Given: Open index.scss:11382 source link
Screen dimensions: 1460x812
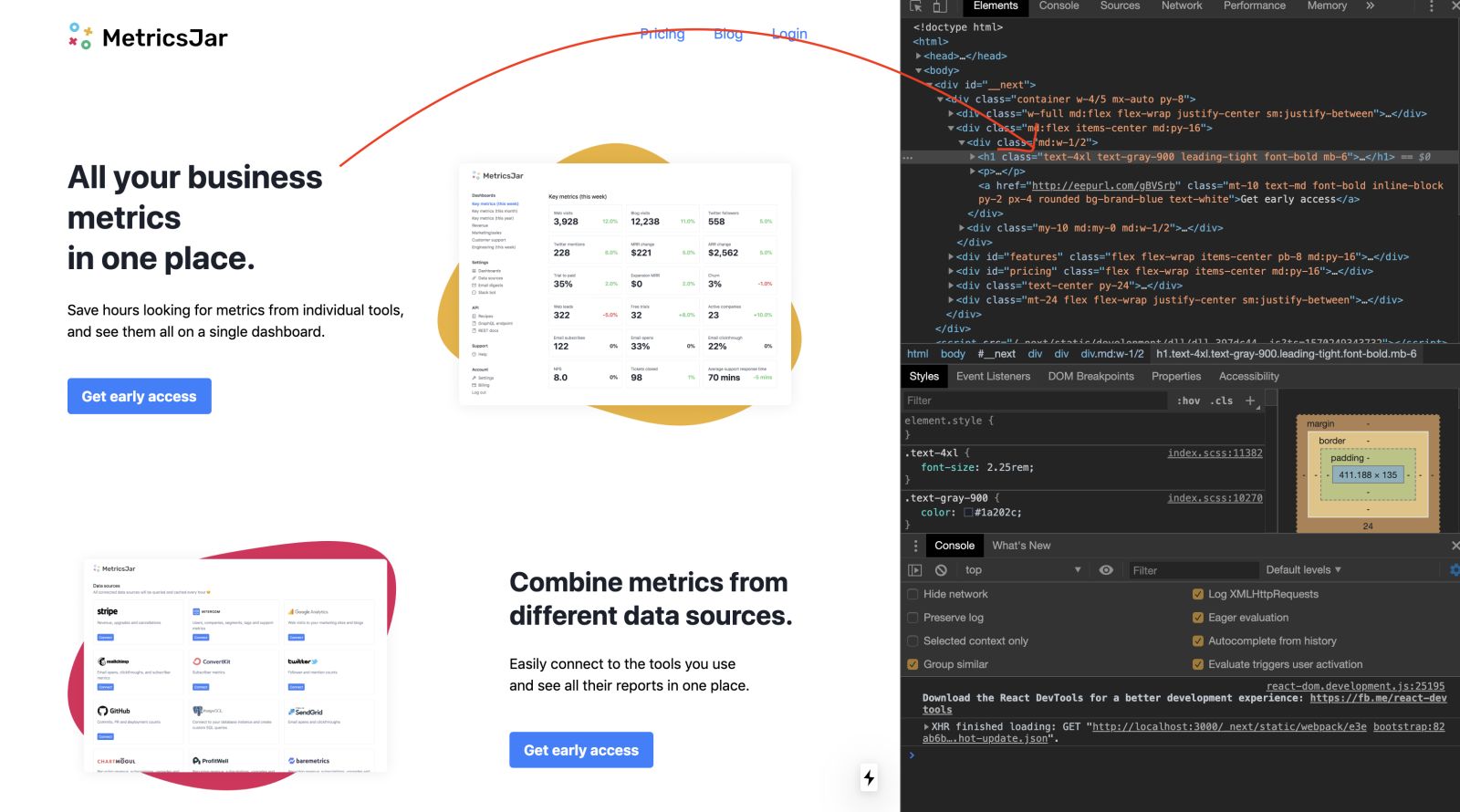Looking at the screenshot, I should point(1215,453).
